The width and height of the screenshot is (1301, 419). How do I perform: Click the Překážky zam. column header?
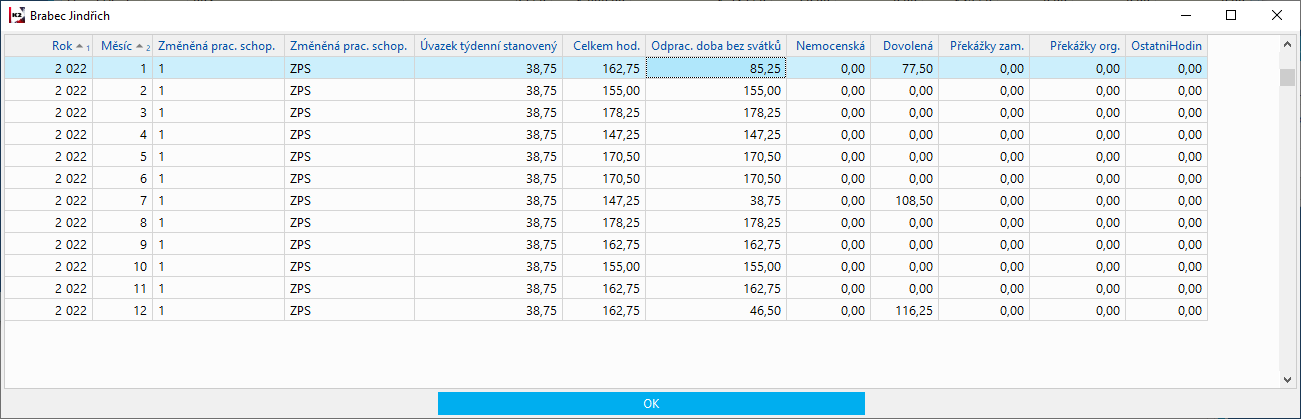point(984,46)
